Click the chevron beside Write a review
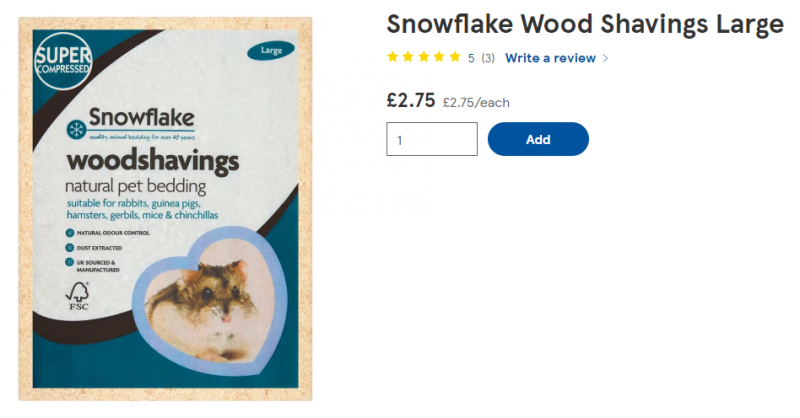The width and height of the screenshot is (800, 418). pyautogui.click(x=606, y=58)
